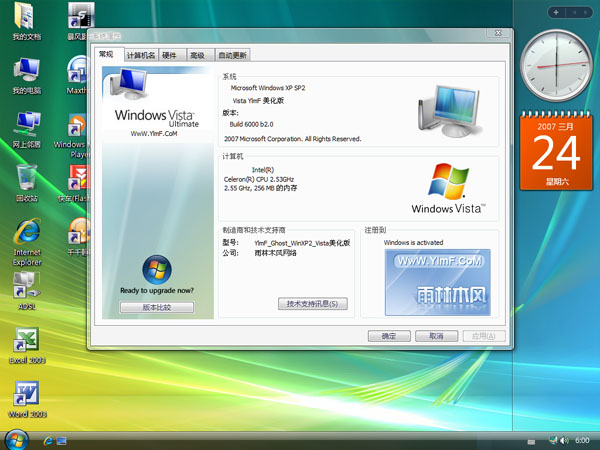Viewport: 600px width, 450px height.
Task: Open the 千千静听 desktop shortcut
Action: (x=79, y=236)
